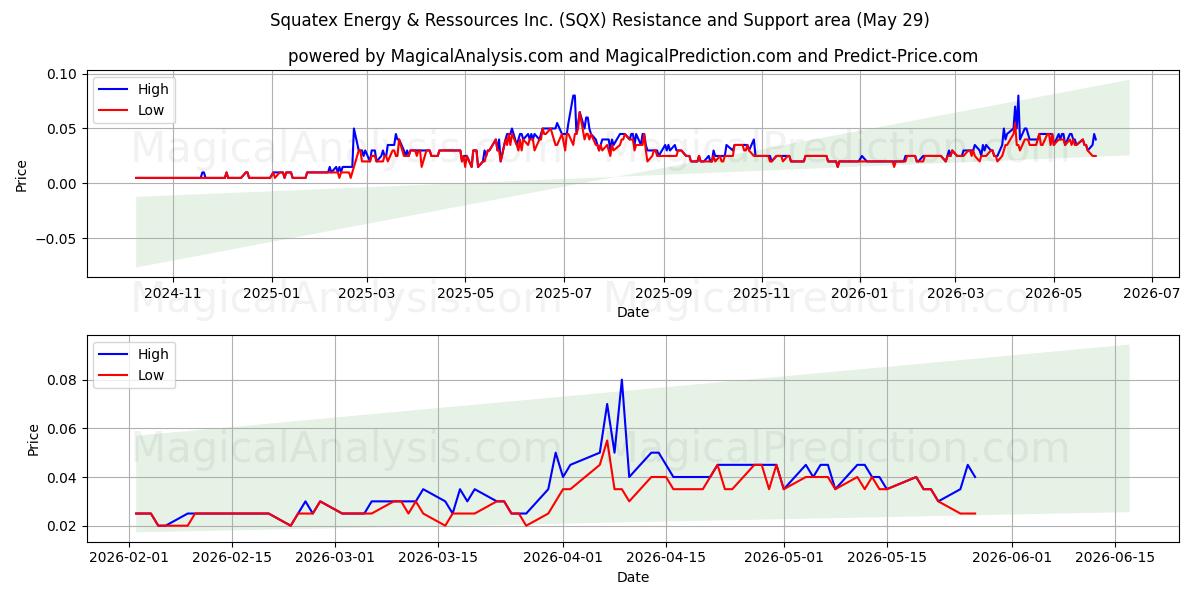Viewport: 1200px width, 600px height.
Task: Click the 2024-11 tick label
Action: pyautogui.click(x=173, y=293)
